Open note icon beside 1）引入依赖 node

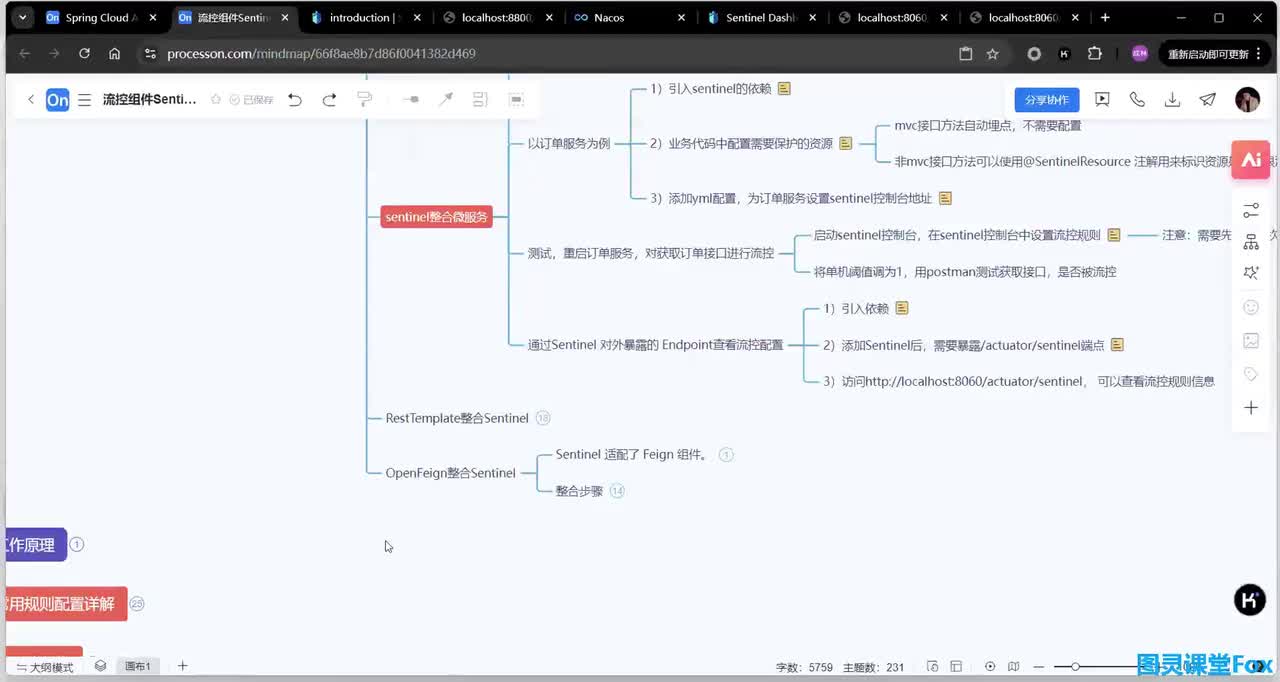pos(902,308)
